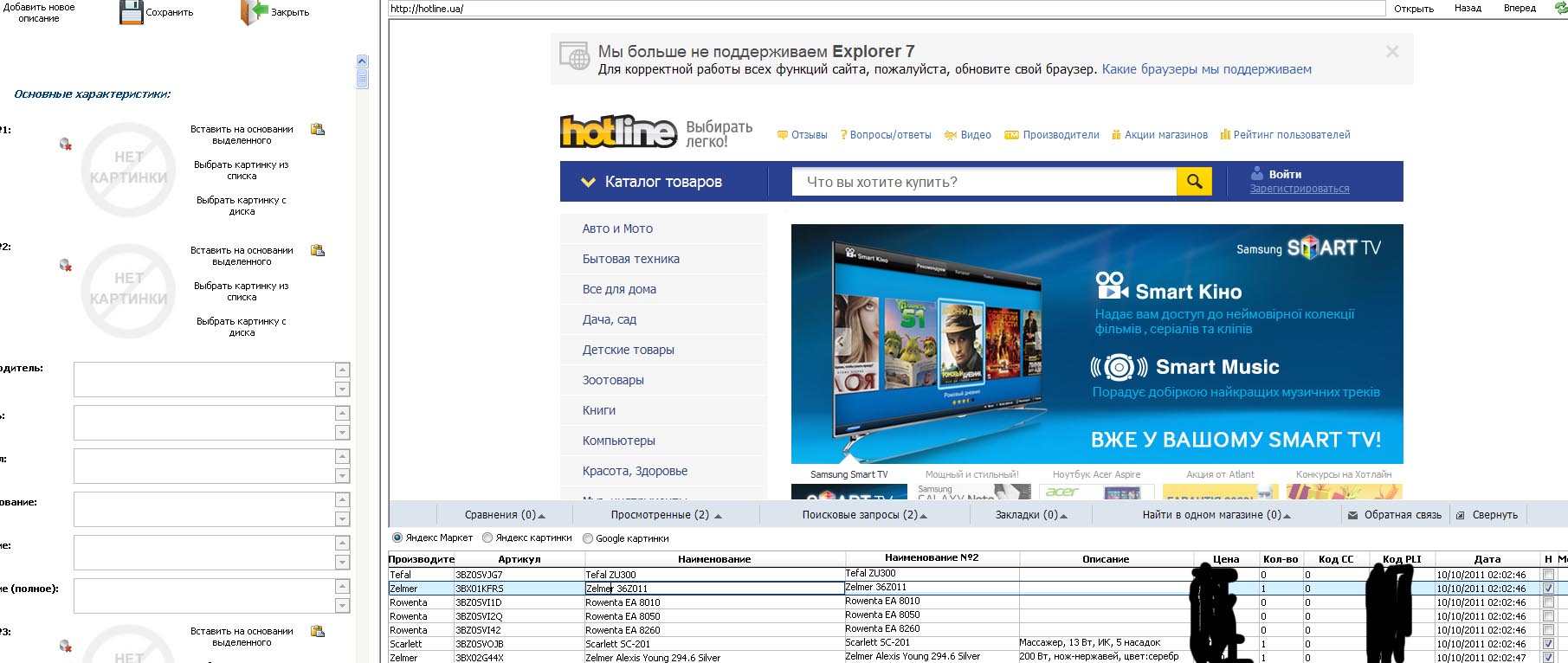
Task: Click the gift icon beside Акции магазинов
Action: (1116, 135)
